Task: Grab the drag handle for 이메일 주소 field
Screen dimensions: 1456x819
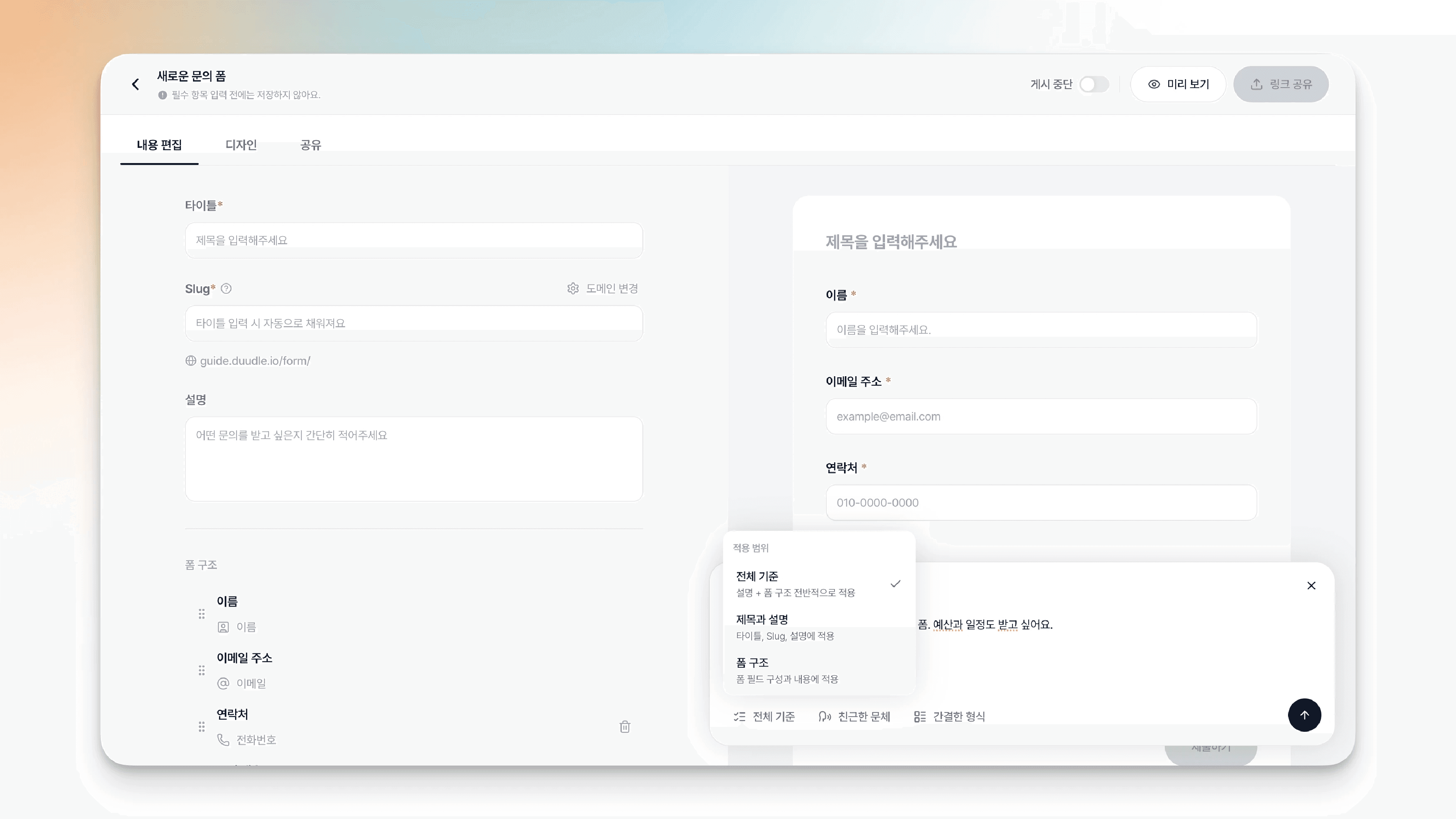Action: click(202, 670)
